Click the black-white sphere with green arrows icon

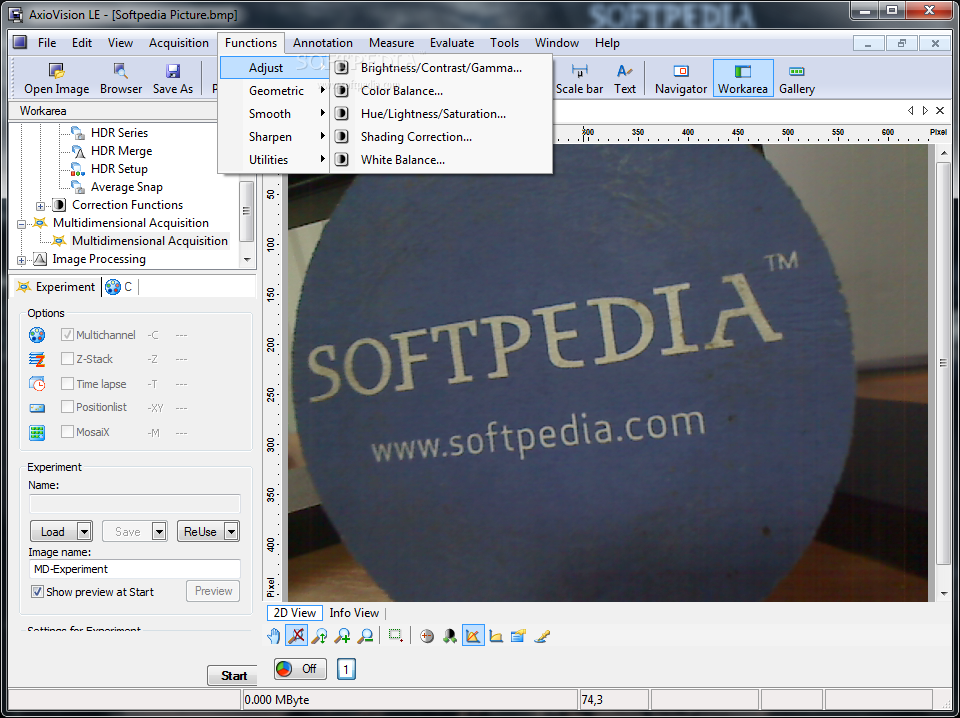click(450, 637)
